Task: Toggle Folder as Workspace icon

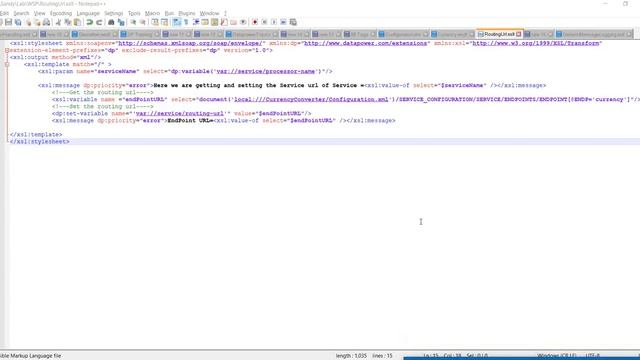Action: click(233, 22)
